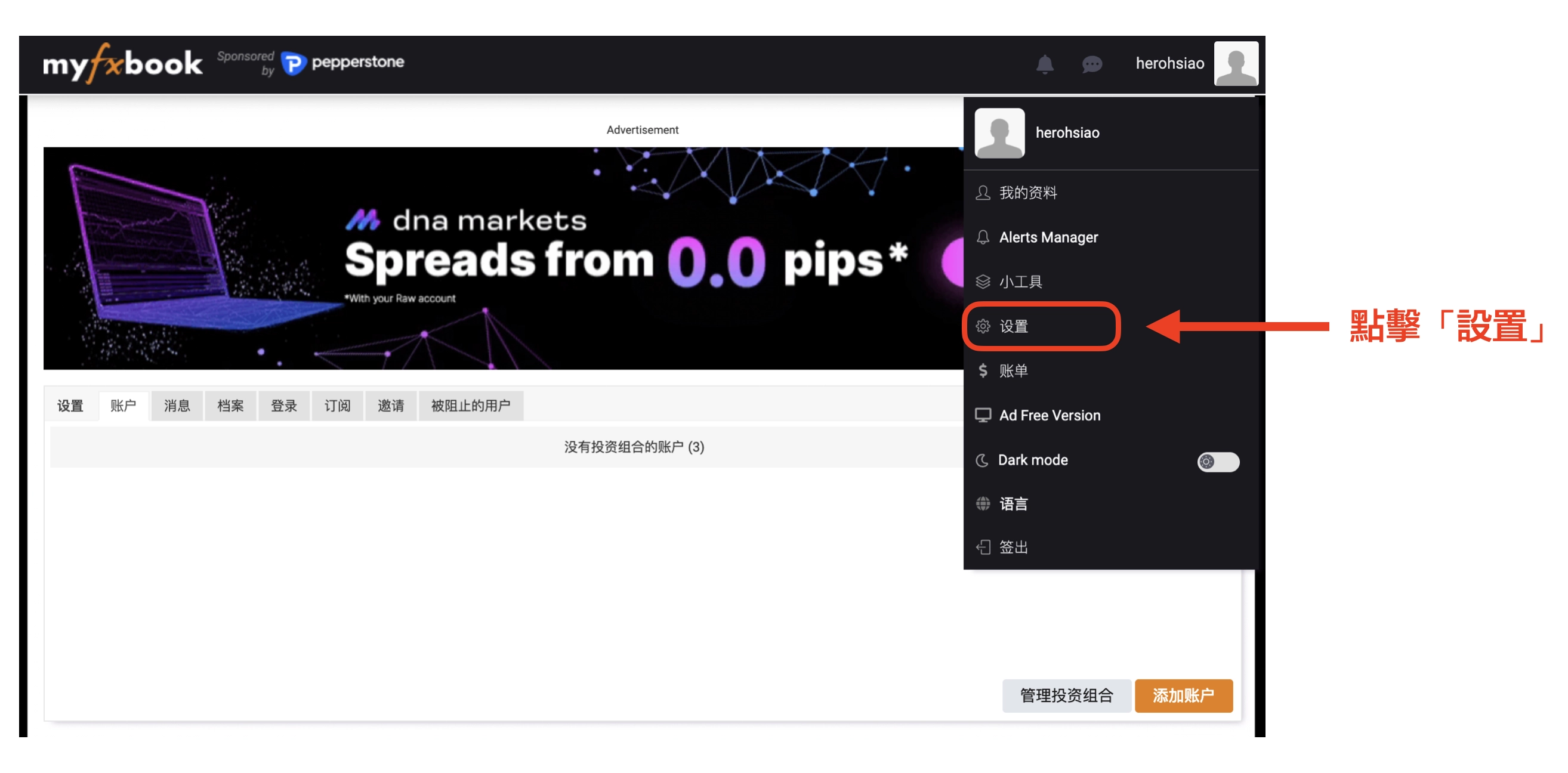Click the globe icon beside 语言
This screenshot has width=1568, height=773.
click(x=983, y=503)
